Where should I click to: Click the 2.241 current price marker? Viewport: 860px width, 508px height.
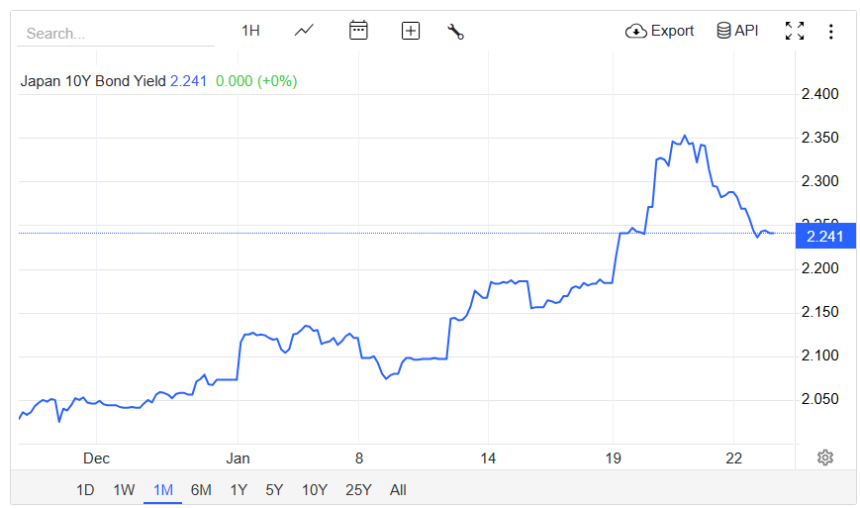click(x=825, y=234)
